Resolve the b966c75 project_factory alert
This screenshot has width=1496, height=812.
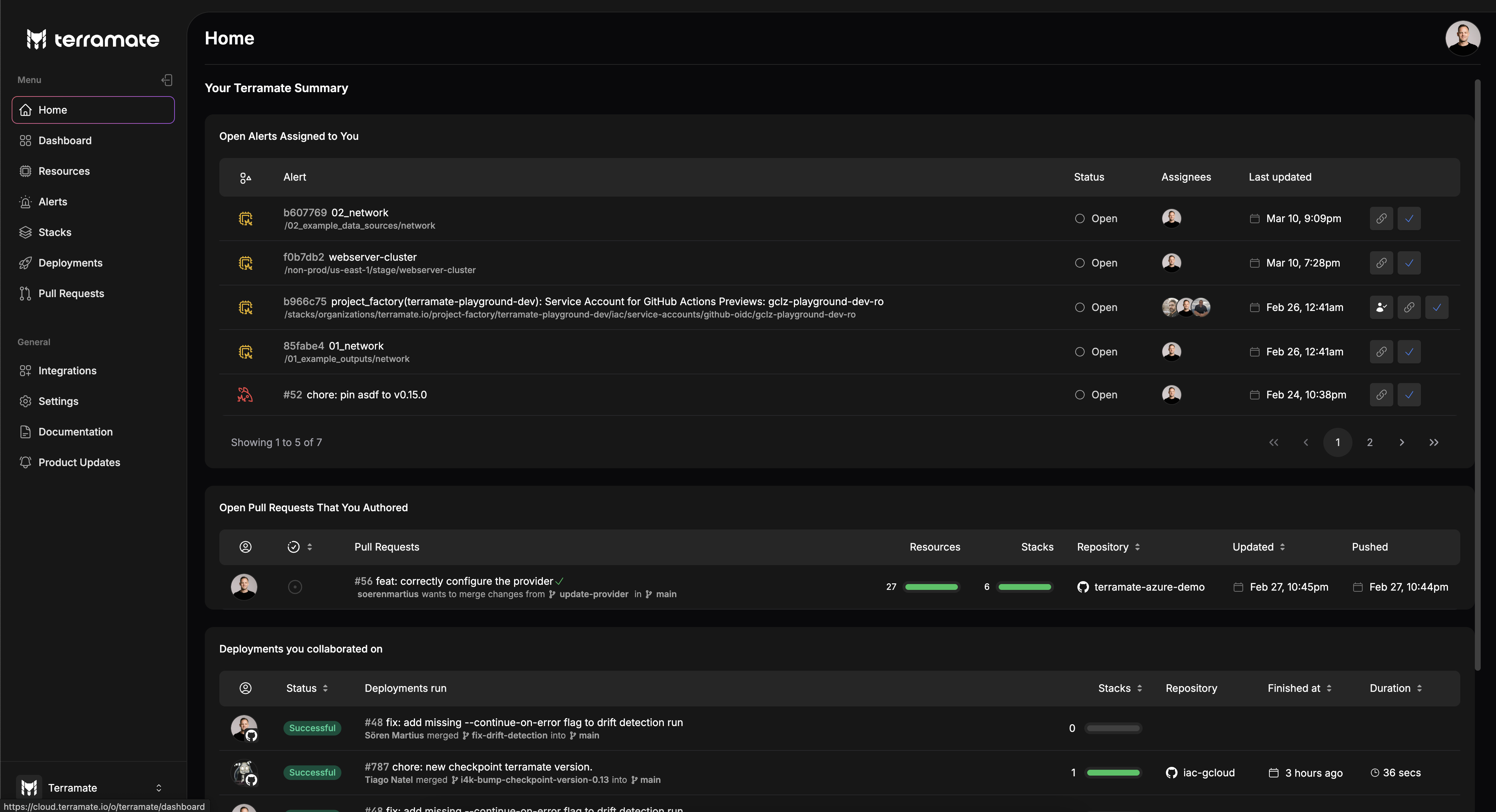point(1437,308)
